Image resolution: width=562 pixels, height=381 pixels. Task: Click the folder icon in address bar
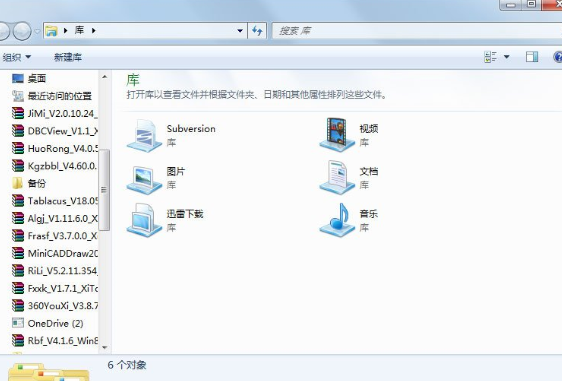coord(52,31)
